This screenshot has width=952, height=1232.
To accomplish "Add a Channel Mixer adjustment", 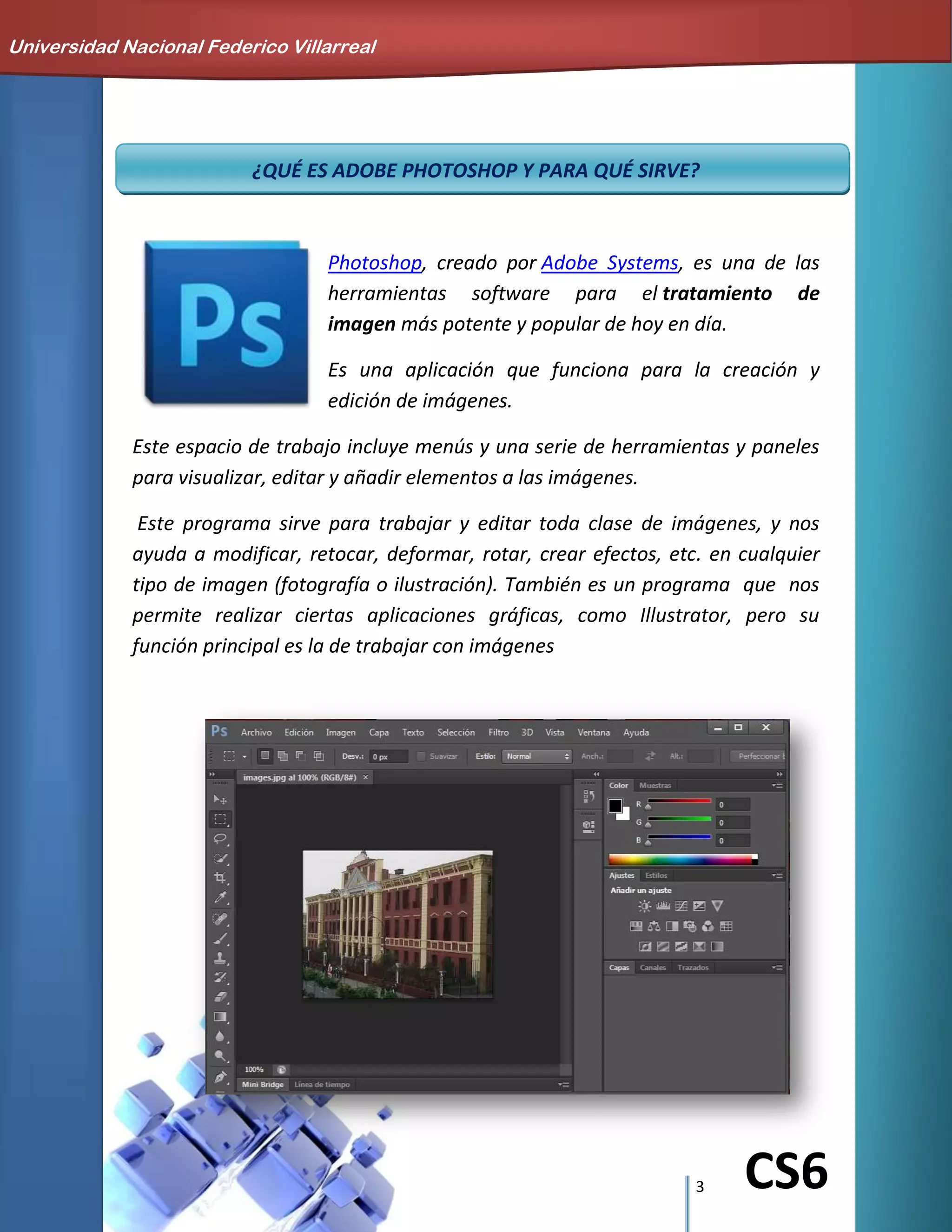I will (x=708, y=926).
